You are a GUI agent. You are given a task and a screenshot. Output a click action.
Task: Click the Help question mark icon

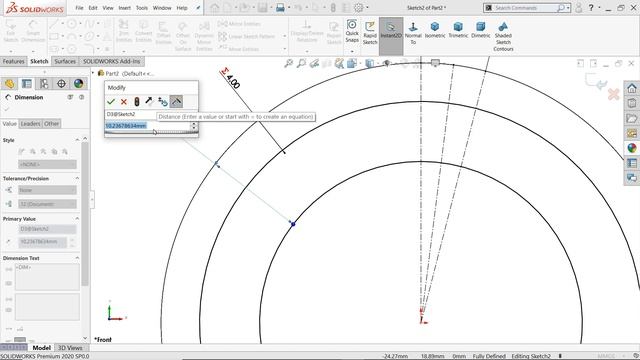pyautogui.click(x=591, y=7)
